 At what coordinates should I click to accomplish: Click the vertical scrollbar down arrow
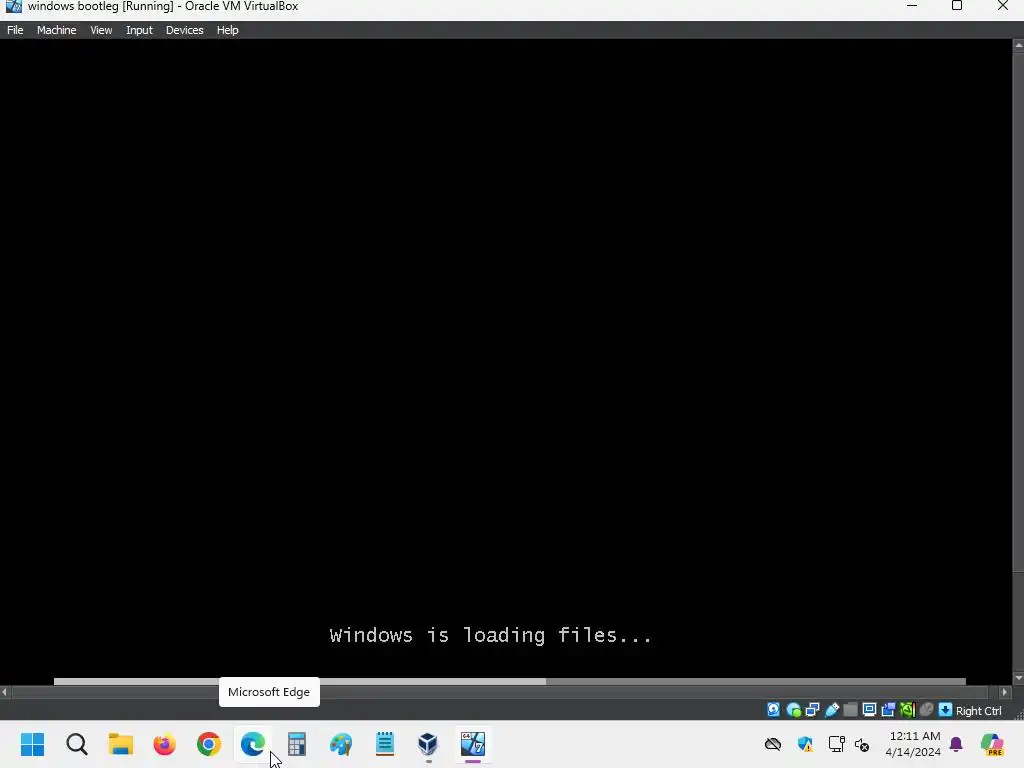tap(1018, 679)
